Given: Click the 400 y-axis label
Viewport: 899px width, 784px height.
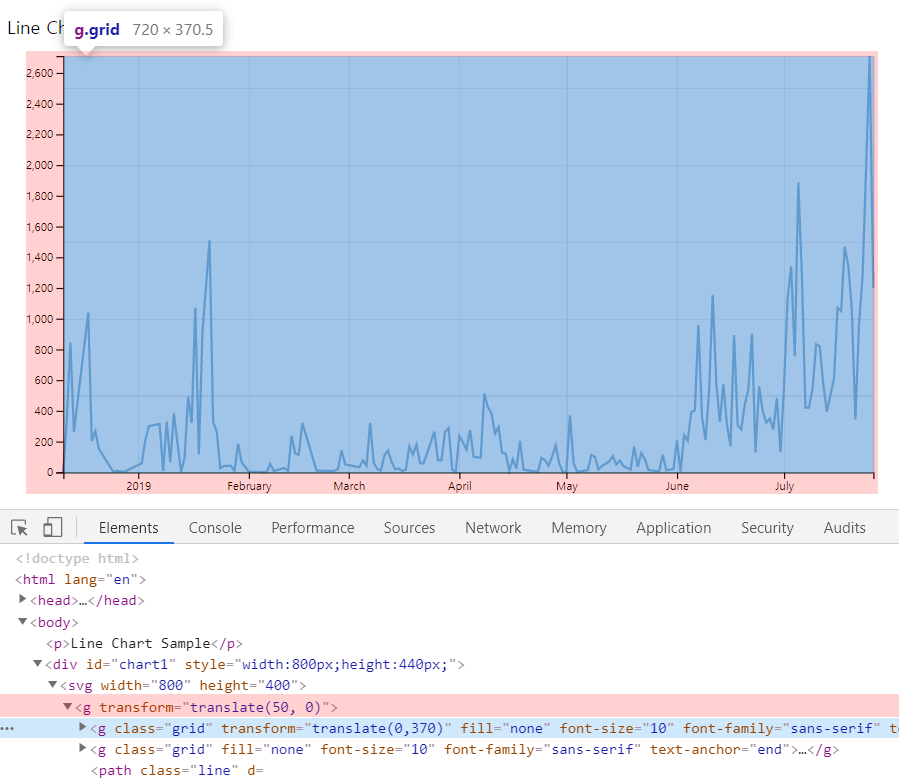Looking at the screenshot, I should tap(44, 411).
